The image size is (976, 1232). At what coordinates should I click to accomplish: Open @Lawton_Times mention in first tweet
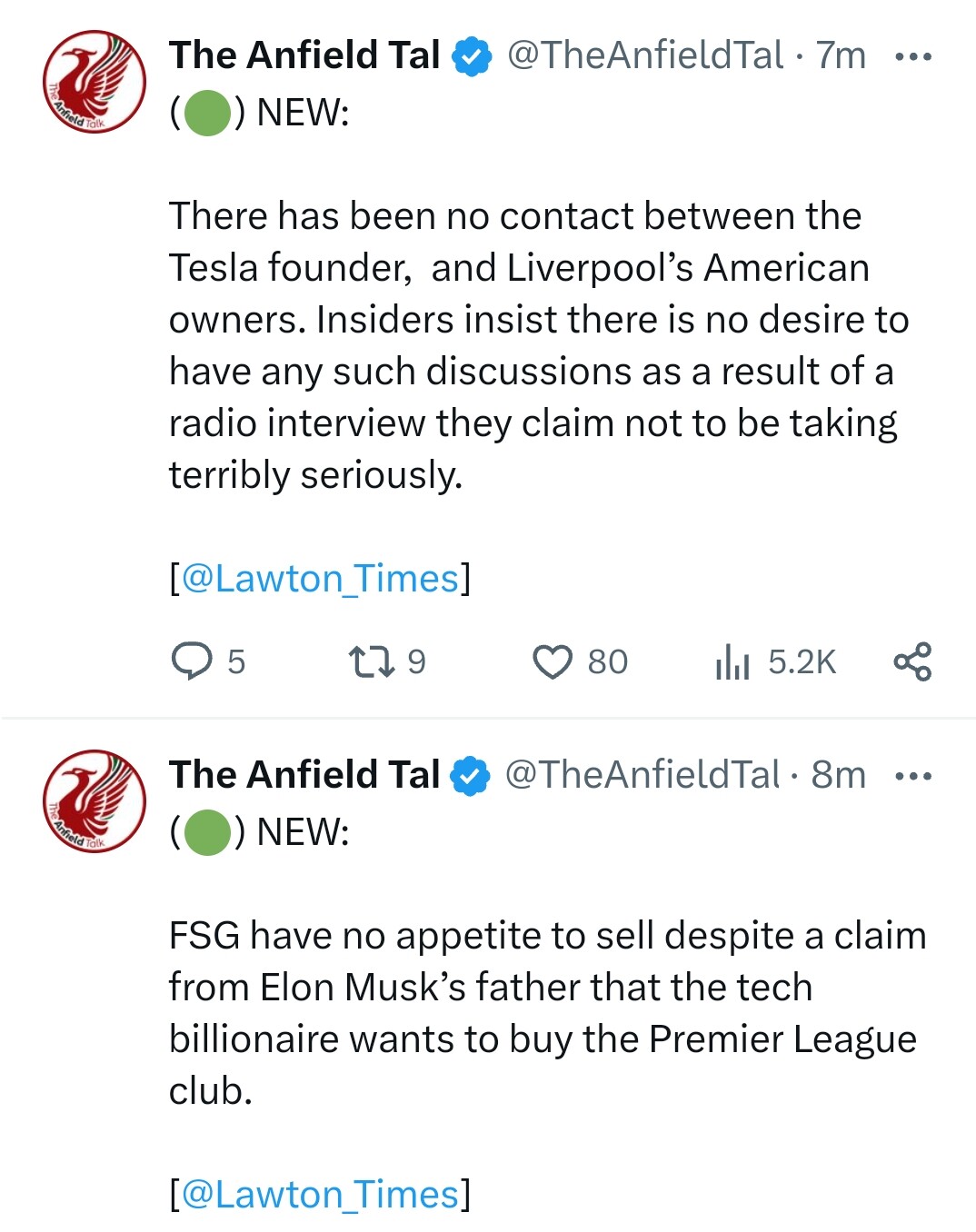point(321,578)
